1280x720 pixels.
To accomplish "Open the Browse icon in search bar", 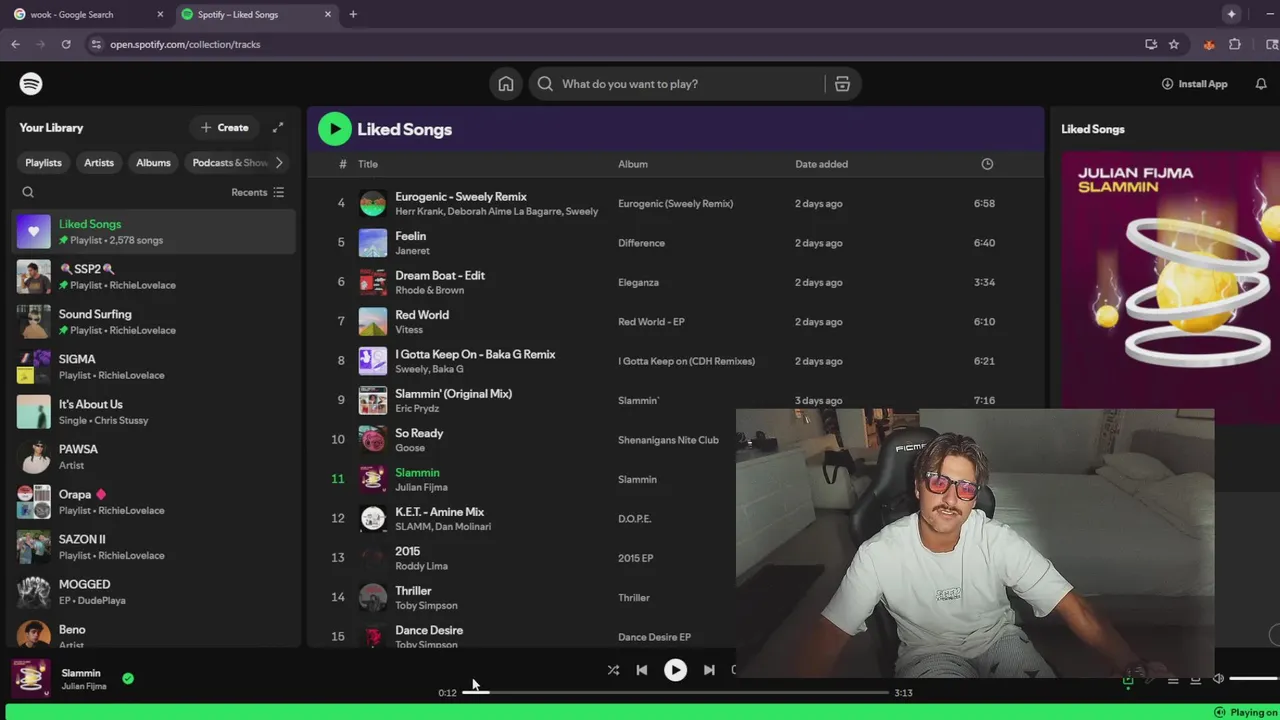I will click(x=842, y=84).
